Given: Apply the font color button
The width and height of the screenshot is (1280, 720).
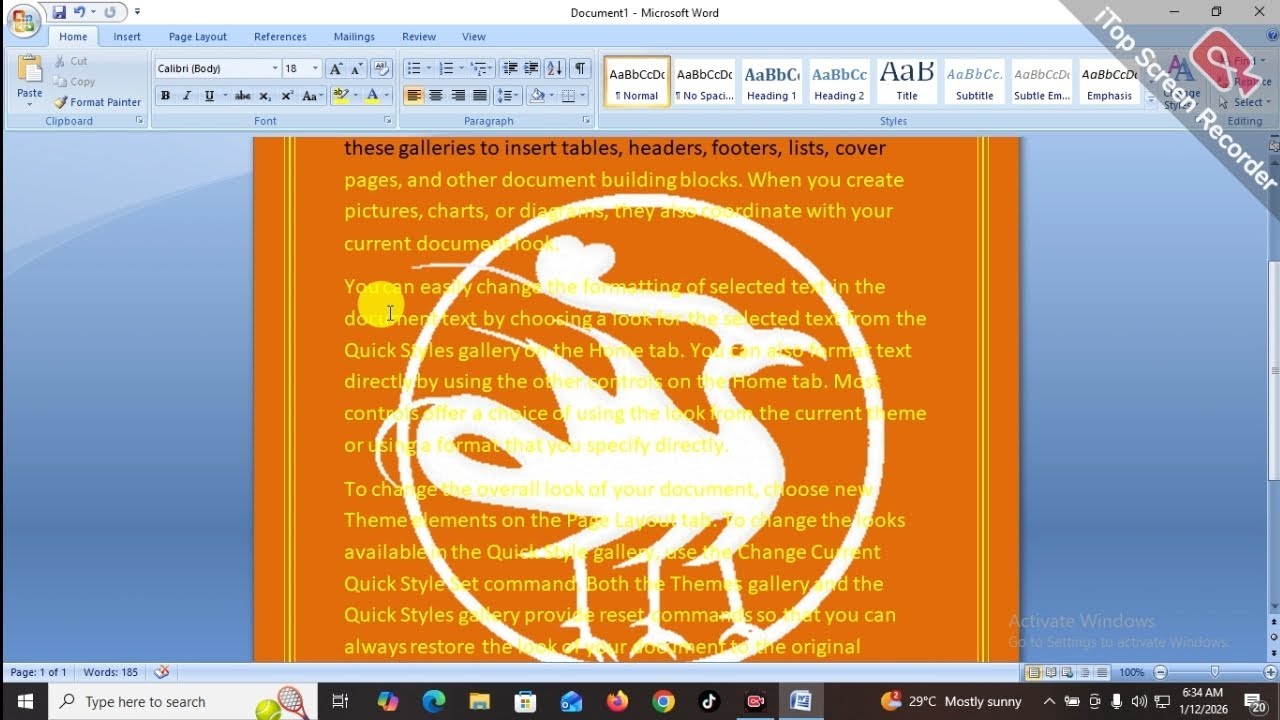Looking at the screenshot, I should pyautogui.click(x=372, y=96).
